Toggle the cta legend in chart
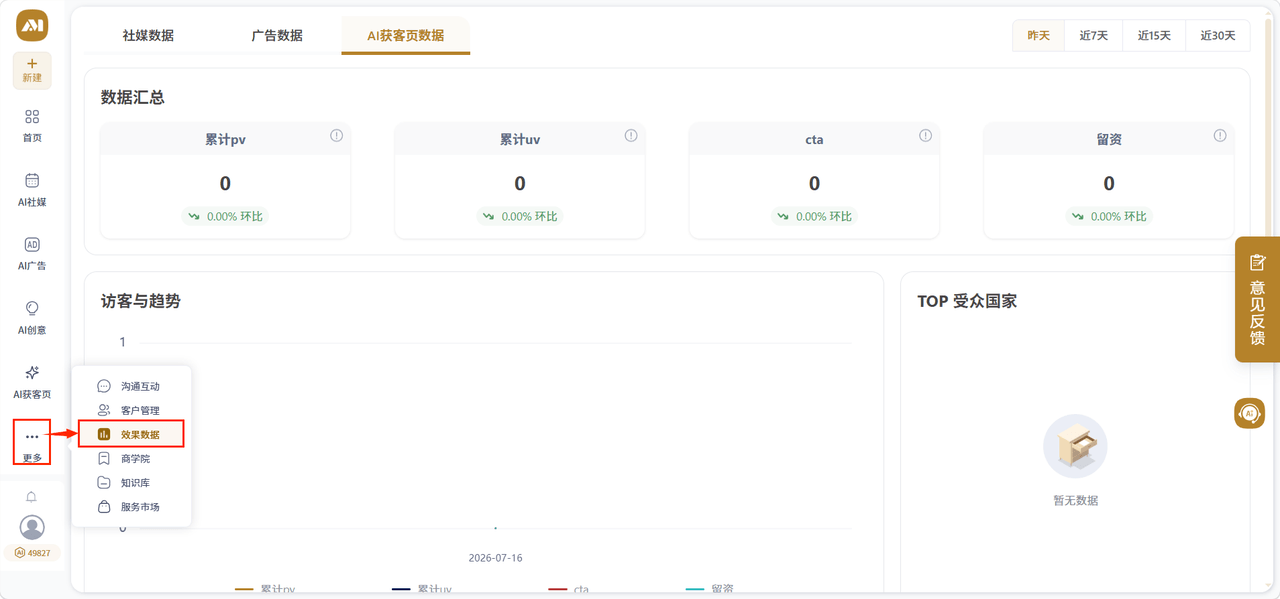 [x=569, y=590]
